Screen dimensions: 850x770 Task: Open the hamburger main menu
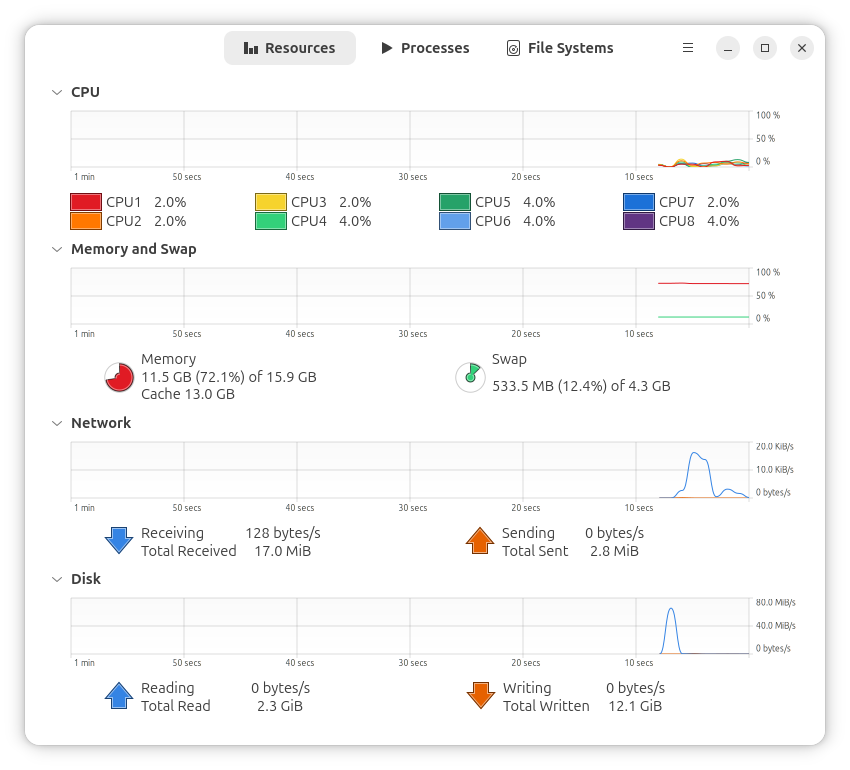(x=688, y=48)
